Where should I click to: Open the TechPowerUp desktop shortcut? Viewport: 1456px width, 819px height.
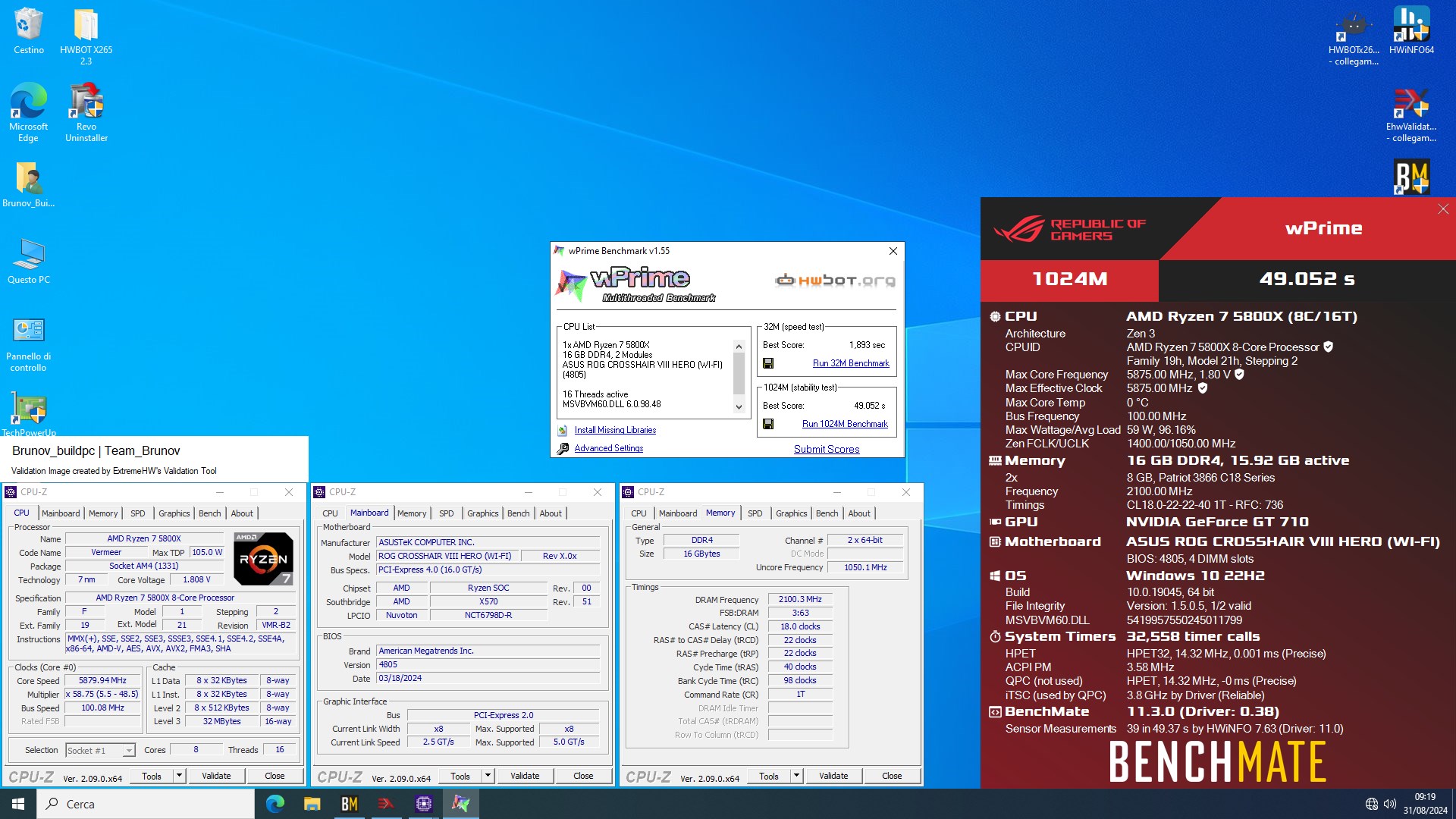(29, 414)
